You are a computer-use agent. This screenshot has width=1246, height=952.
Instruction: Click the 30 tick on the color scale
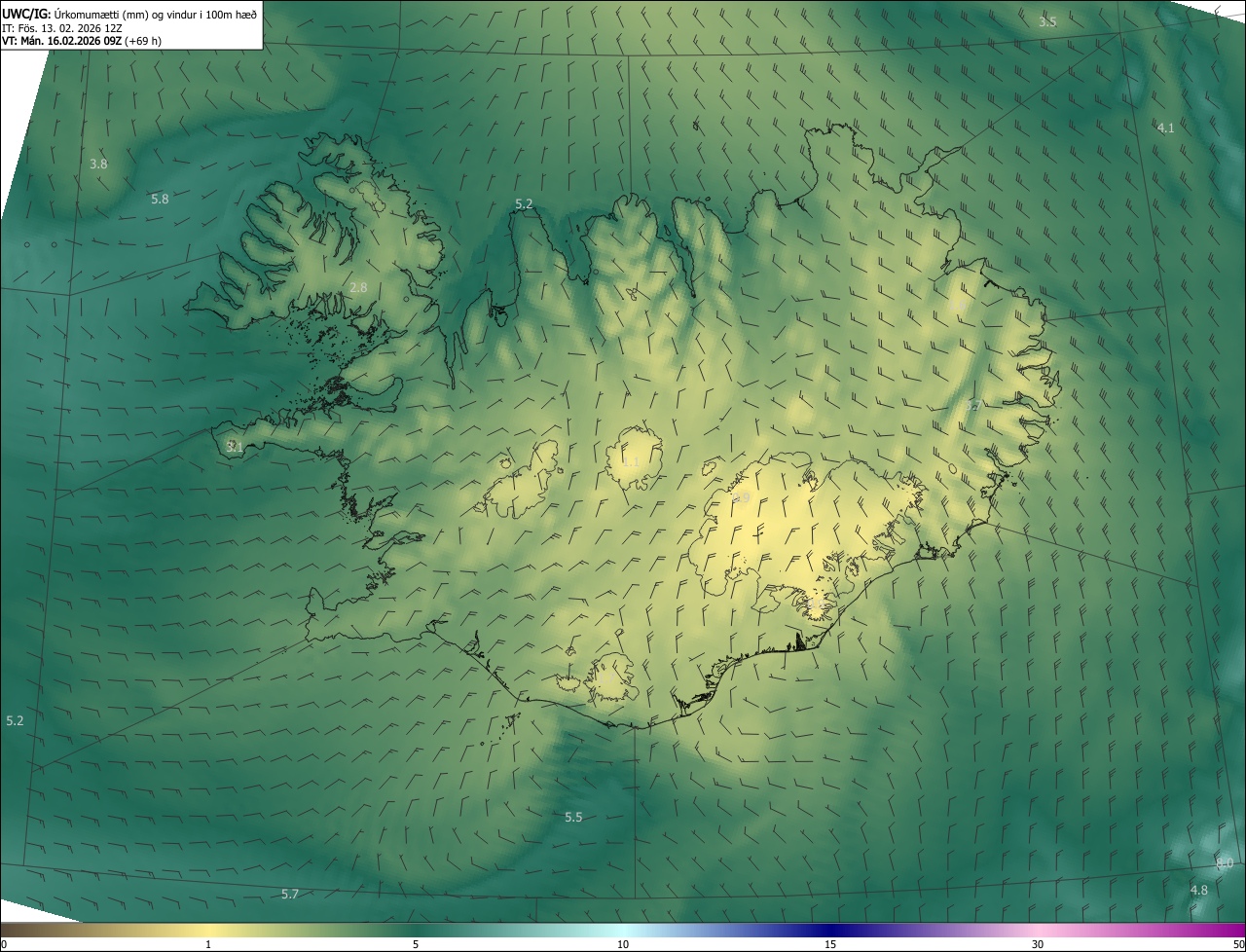(1038, 944)
